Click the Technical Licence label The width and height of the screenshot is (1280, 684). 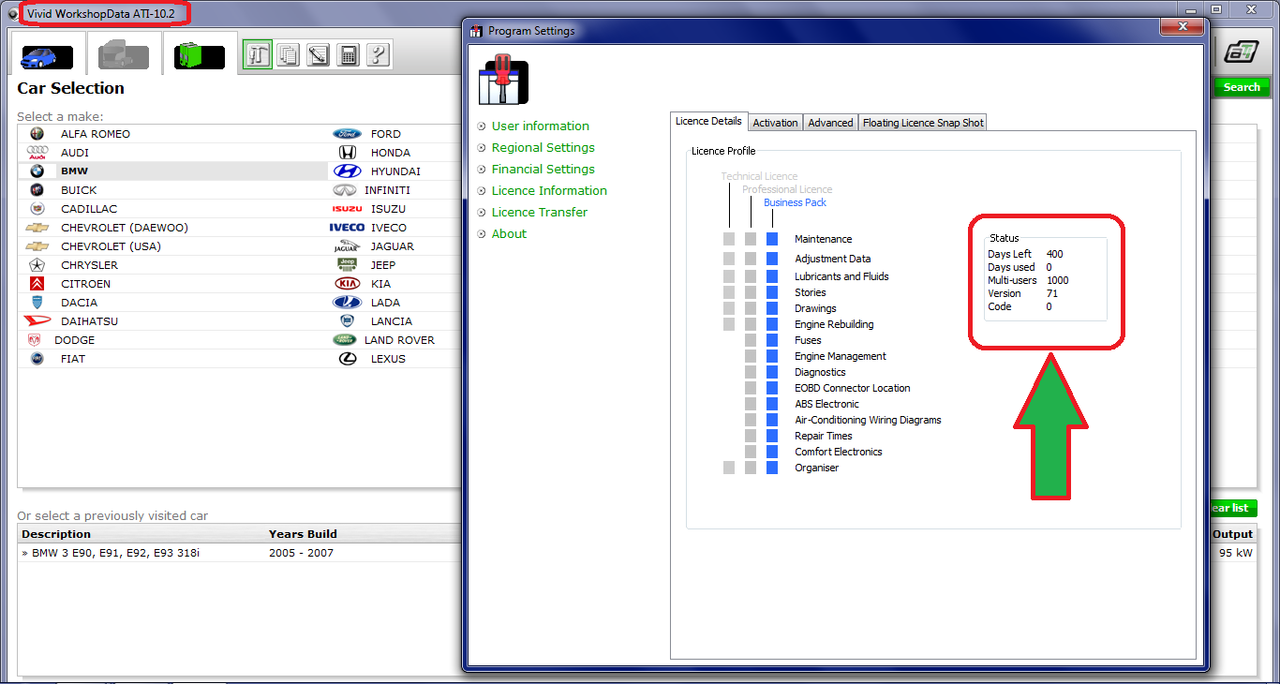[759, 177]
